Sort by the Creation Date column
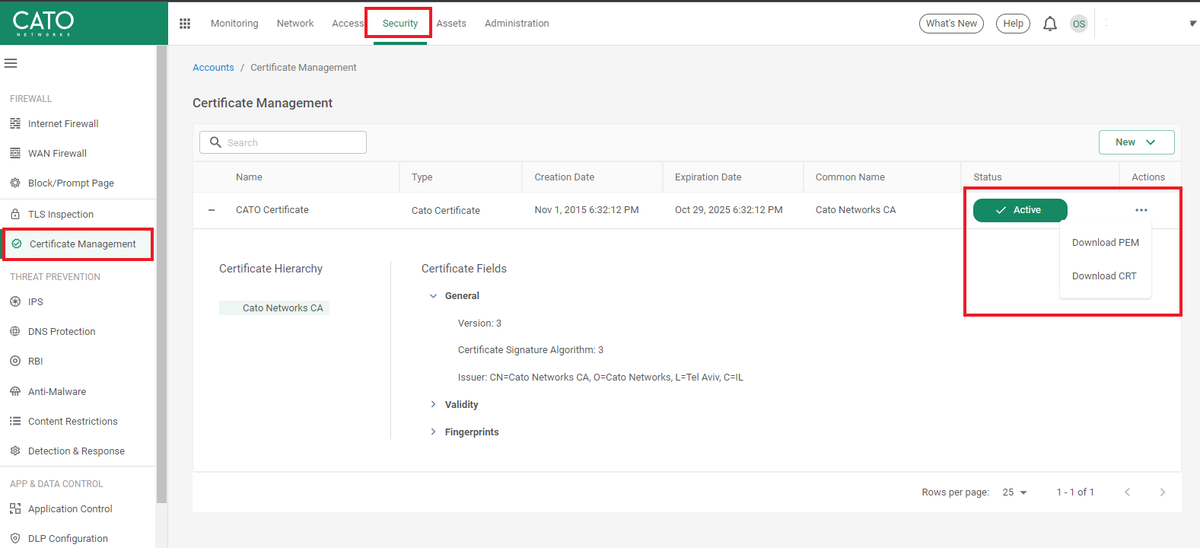 (564, 177)
